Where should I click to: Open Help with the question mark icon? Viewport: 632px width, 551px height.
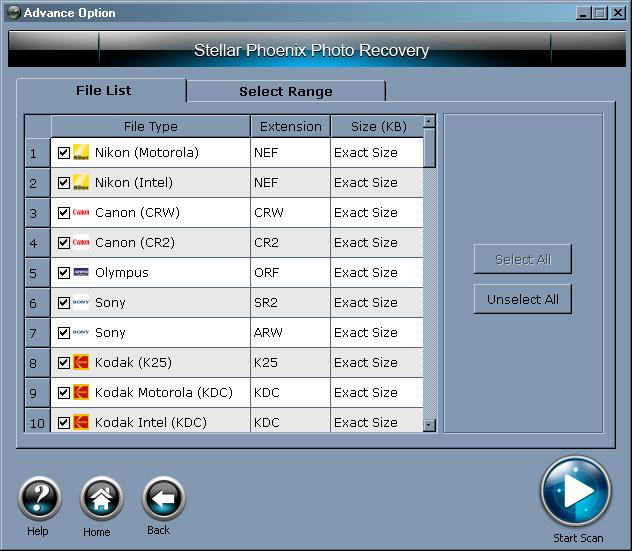[40, 497]
